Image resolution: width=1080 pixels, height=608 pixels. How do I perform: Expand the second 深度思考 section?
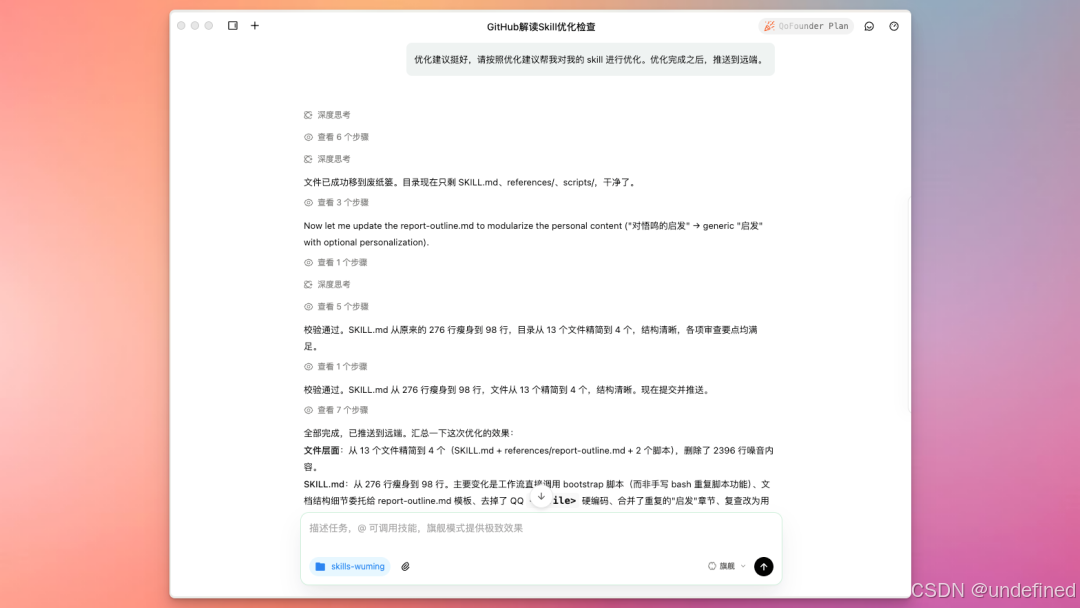327,159
